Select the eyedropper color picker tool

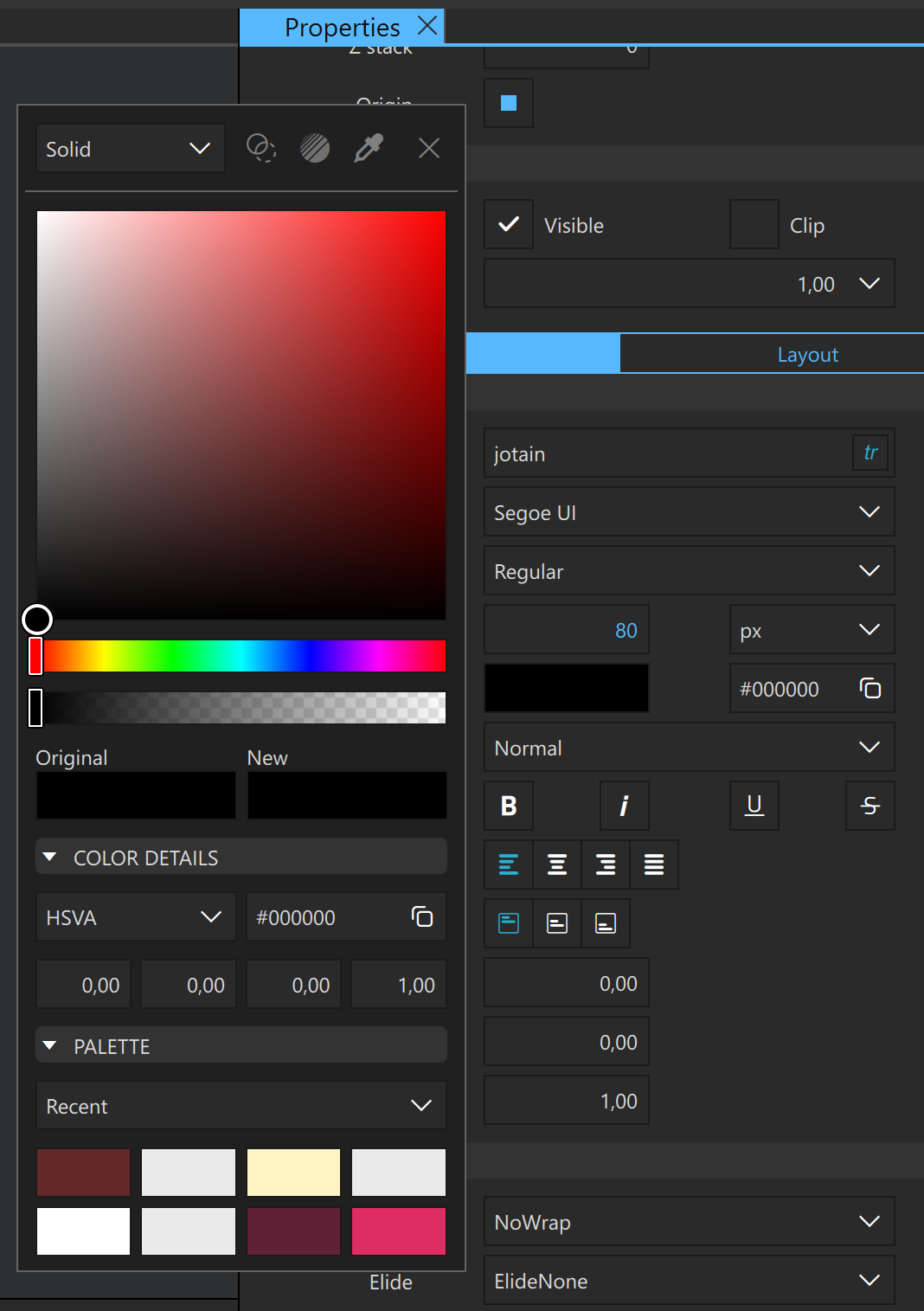pyautogui.click(x=368, y=148)
